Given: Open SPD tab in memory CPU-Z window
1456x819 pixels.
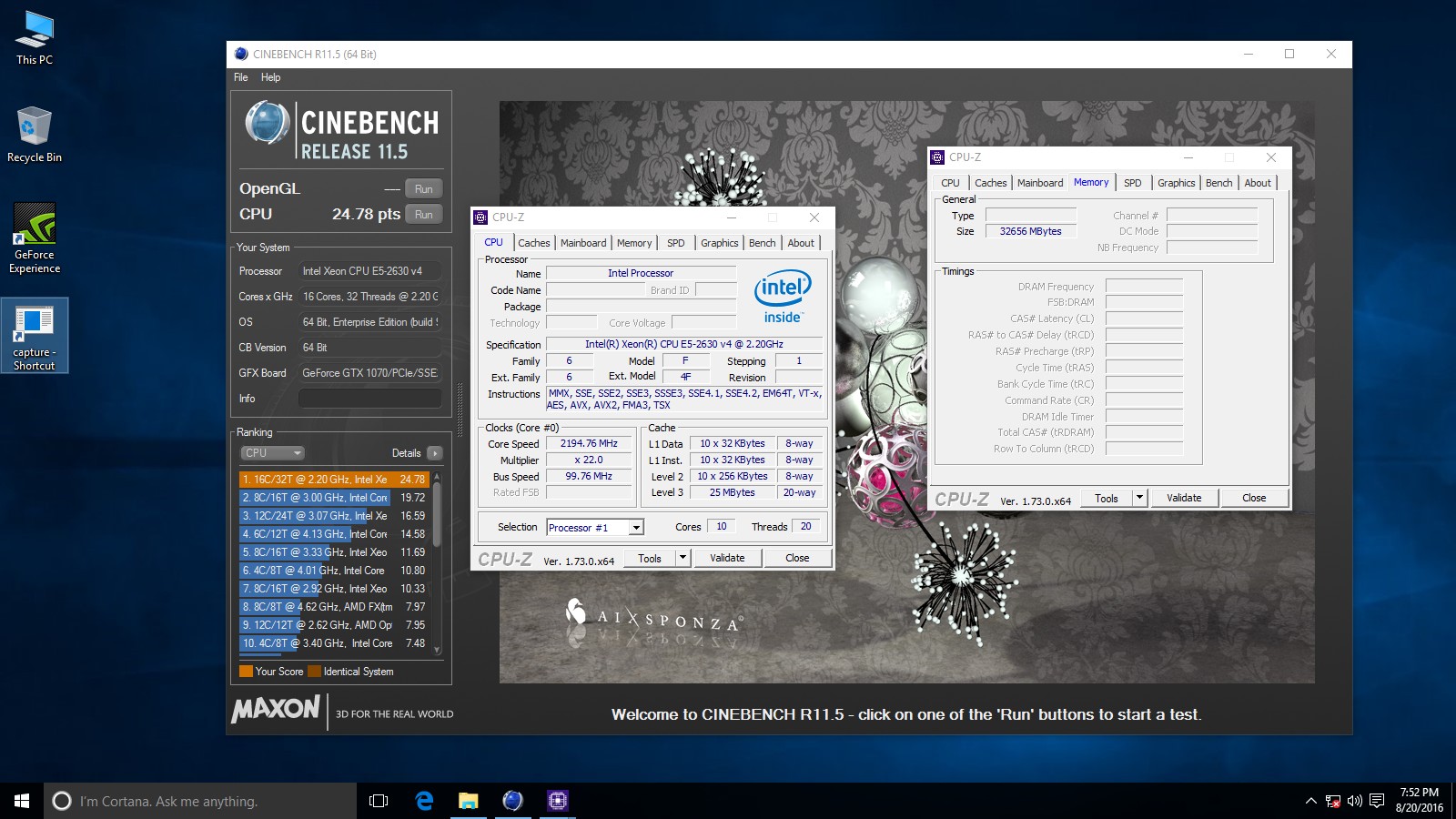Looking at the screenshot, I should click(1133, 183).
